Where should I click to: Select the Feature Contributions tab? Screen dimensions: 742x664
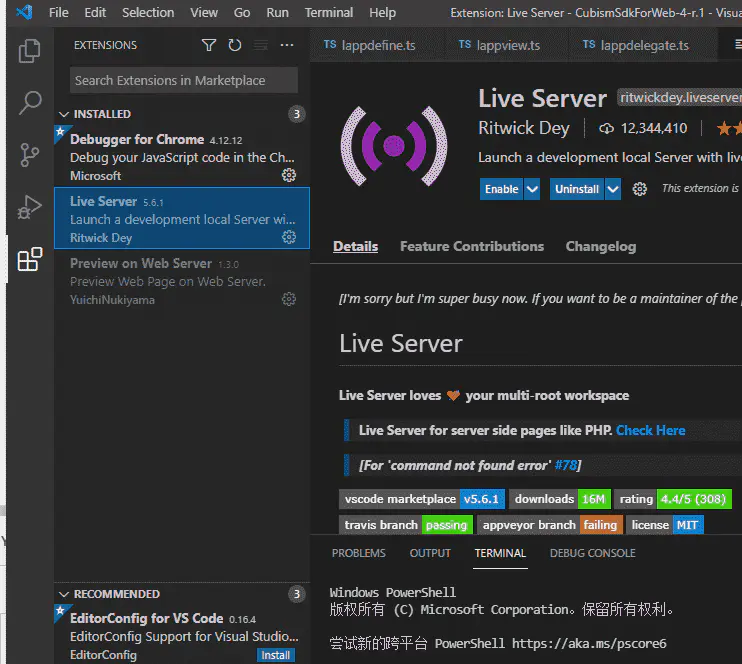[472, 246]
